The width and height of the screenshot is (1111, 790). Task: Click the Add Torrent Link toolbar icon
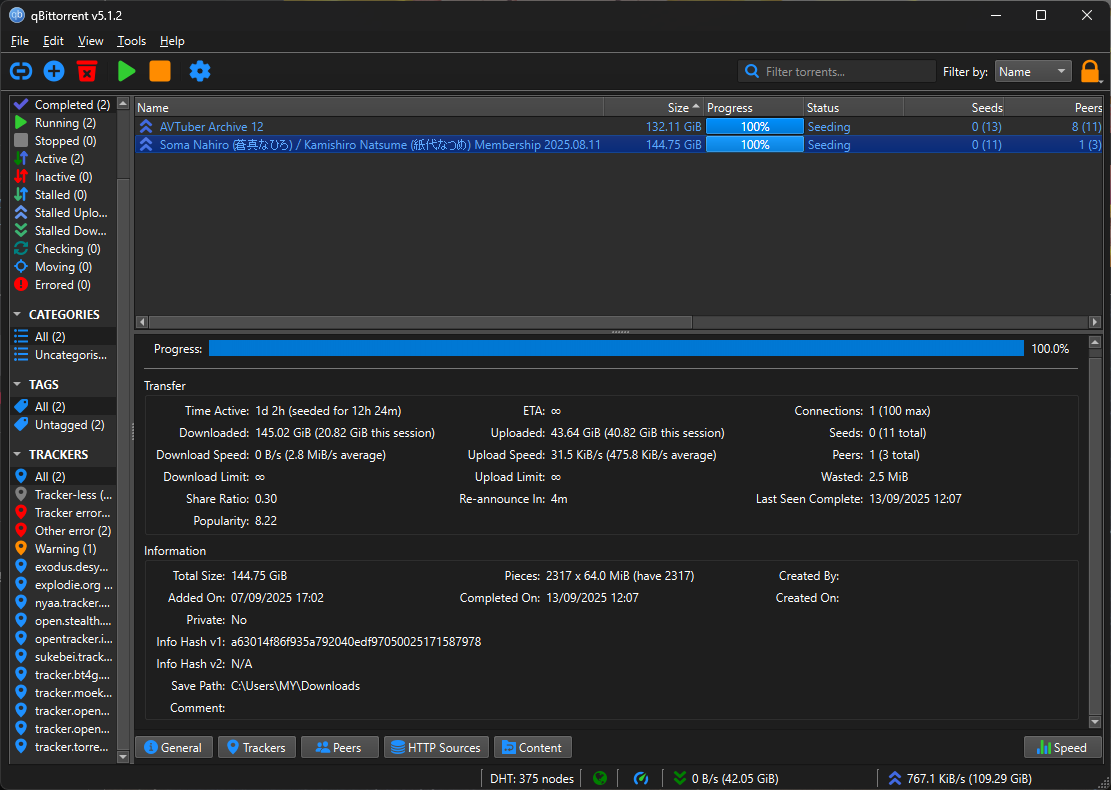coord(21,71)
